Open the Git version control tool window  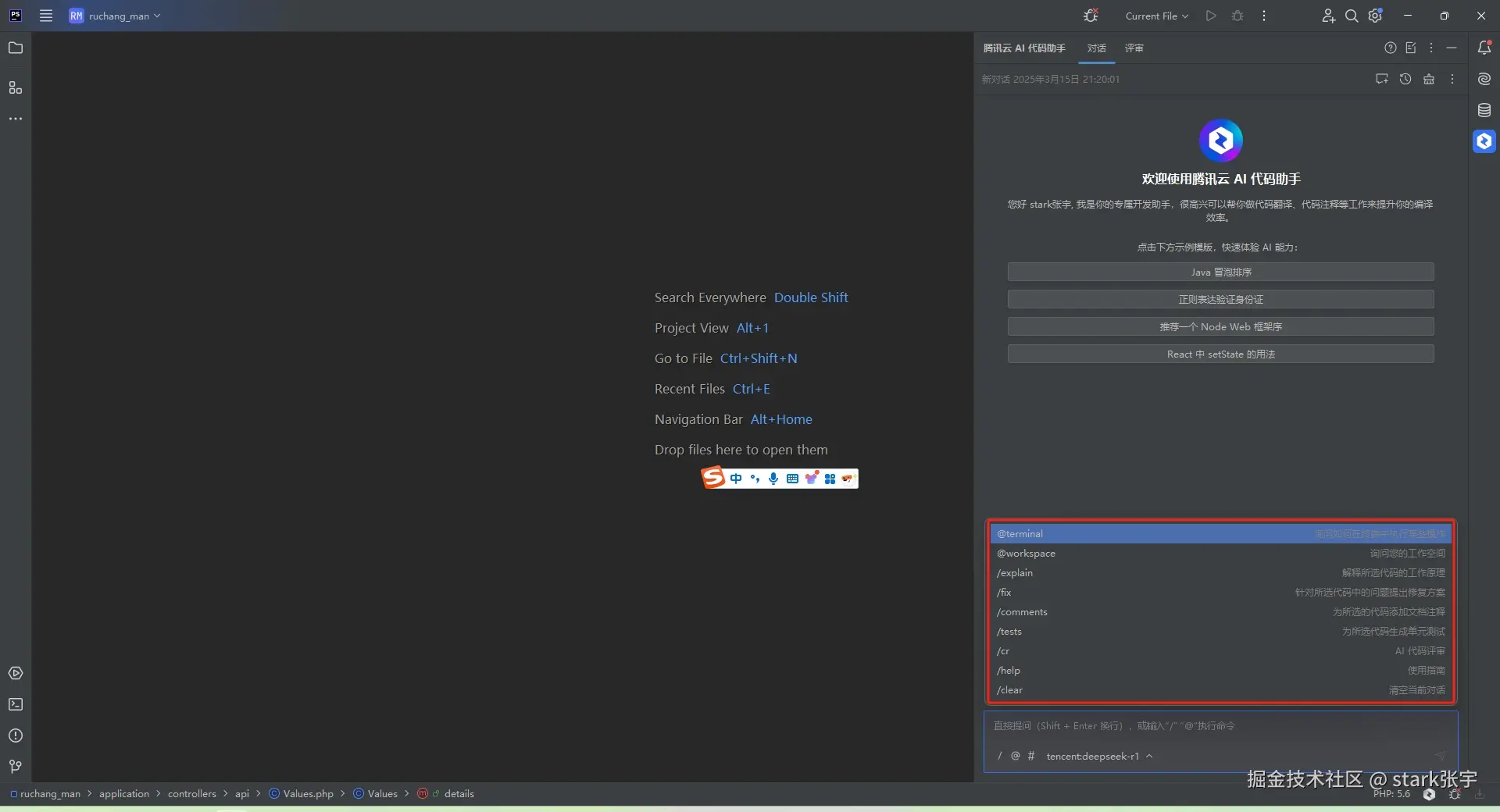16,767
